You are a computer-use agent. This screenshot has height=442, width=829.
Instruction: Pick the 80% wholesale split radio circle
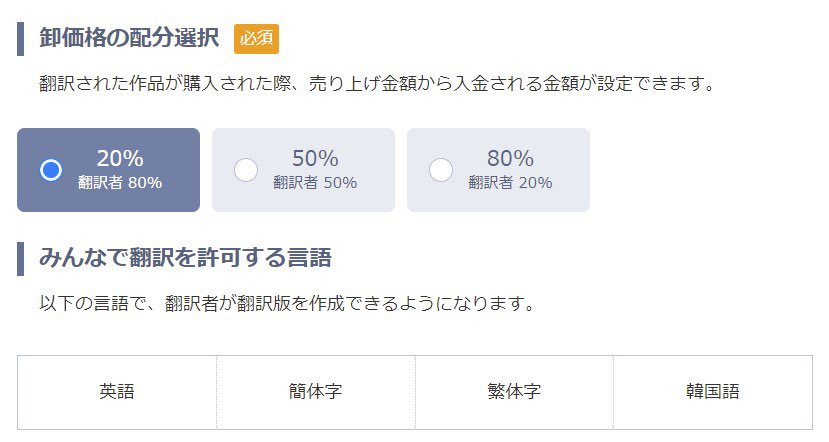441,170
